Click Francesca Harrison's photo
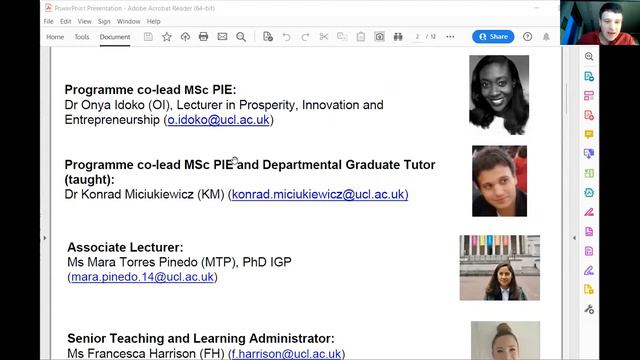 (505, 340)
